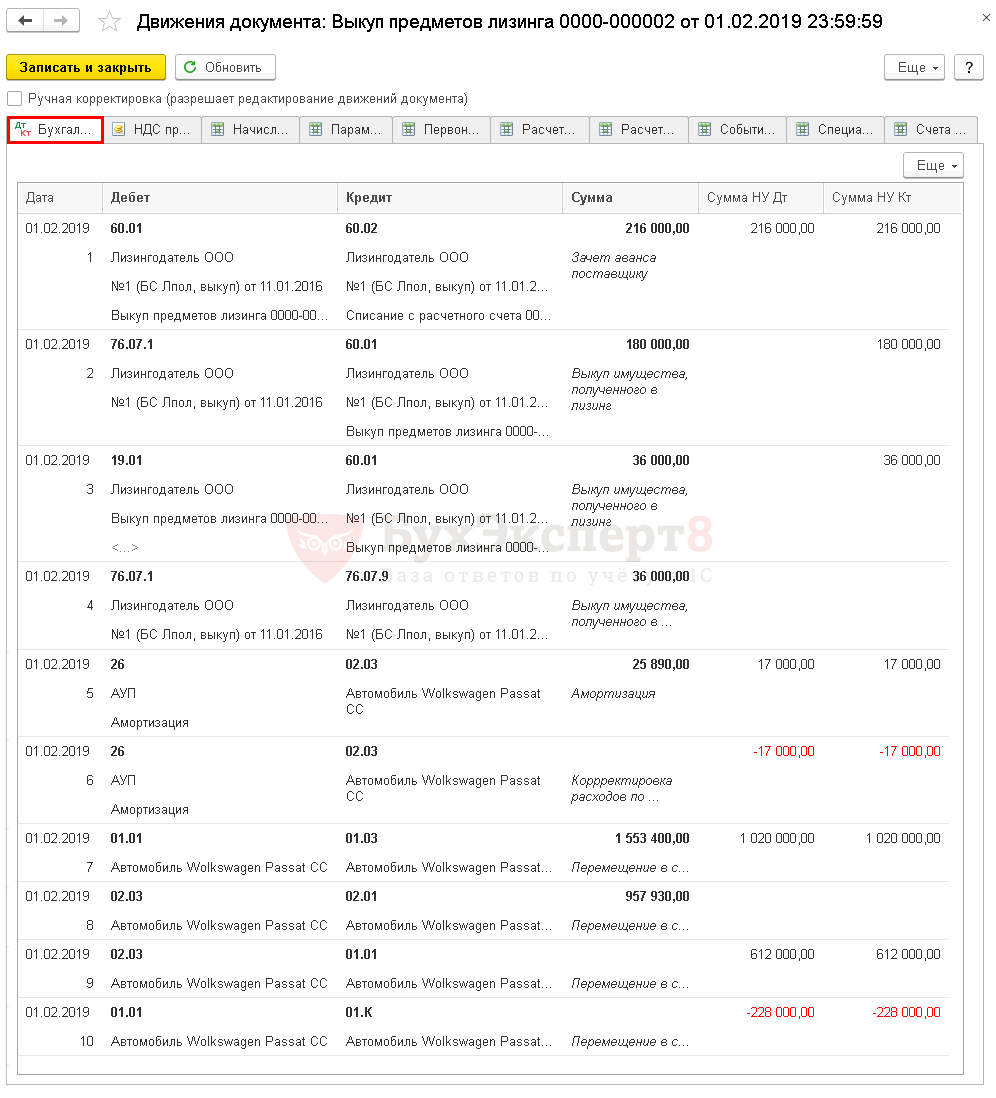996x1098 pixels.
Task: Switch to the Счета ... tab
Action: tap(931, 130)
